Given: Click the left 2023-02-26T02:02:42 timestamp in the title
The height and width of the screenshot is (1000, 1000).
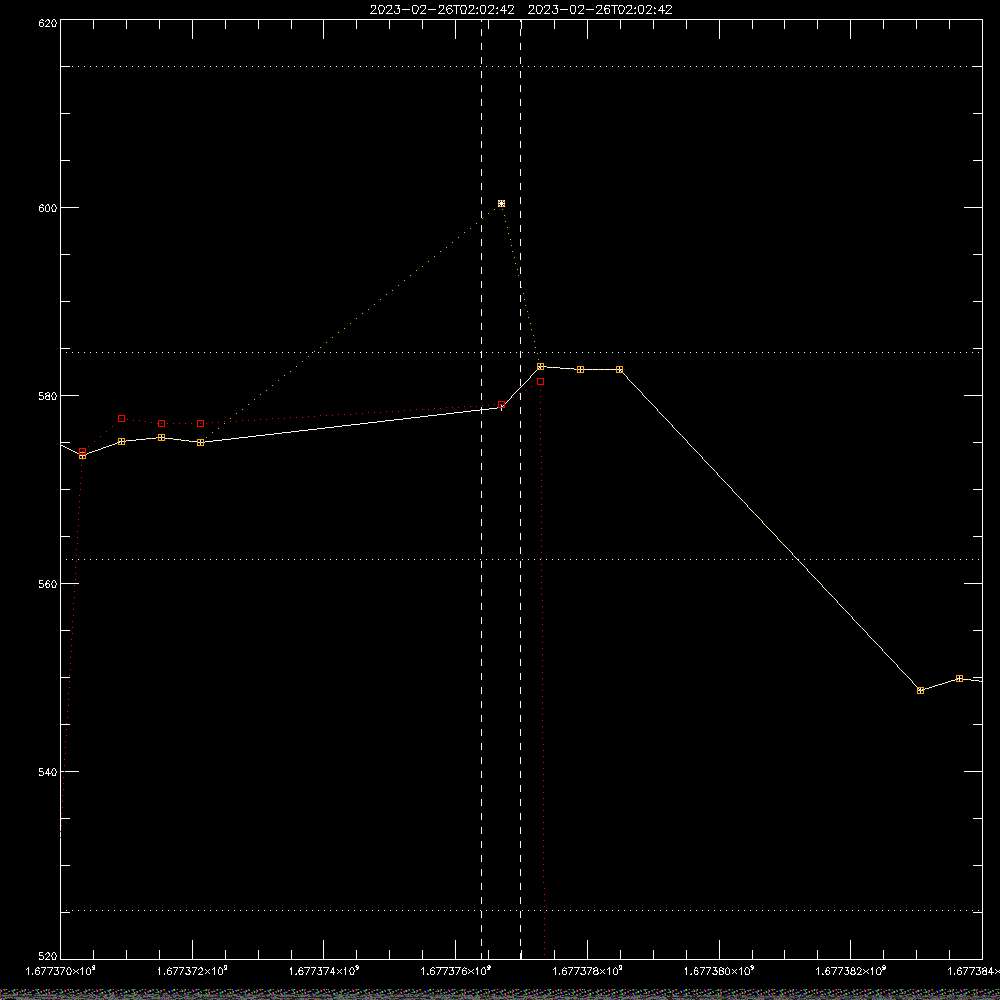Looking at the screenshot, I should (442, 10).
